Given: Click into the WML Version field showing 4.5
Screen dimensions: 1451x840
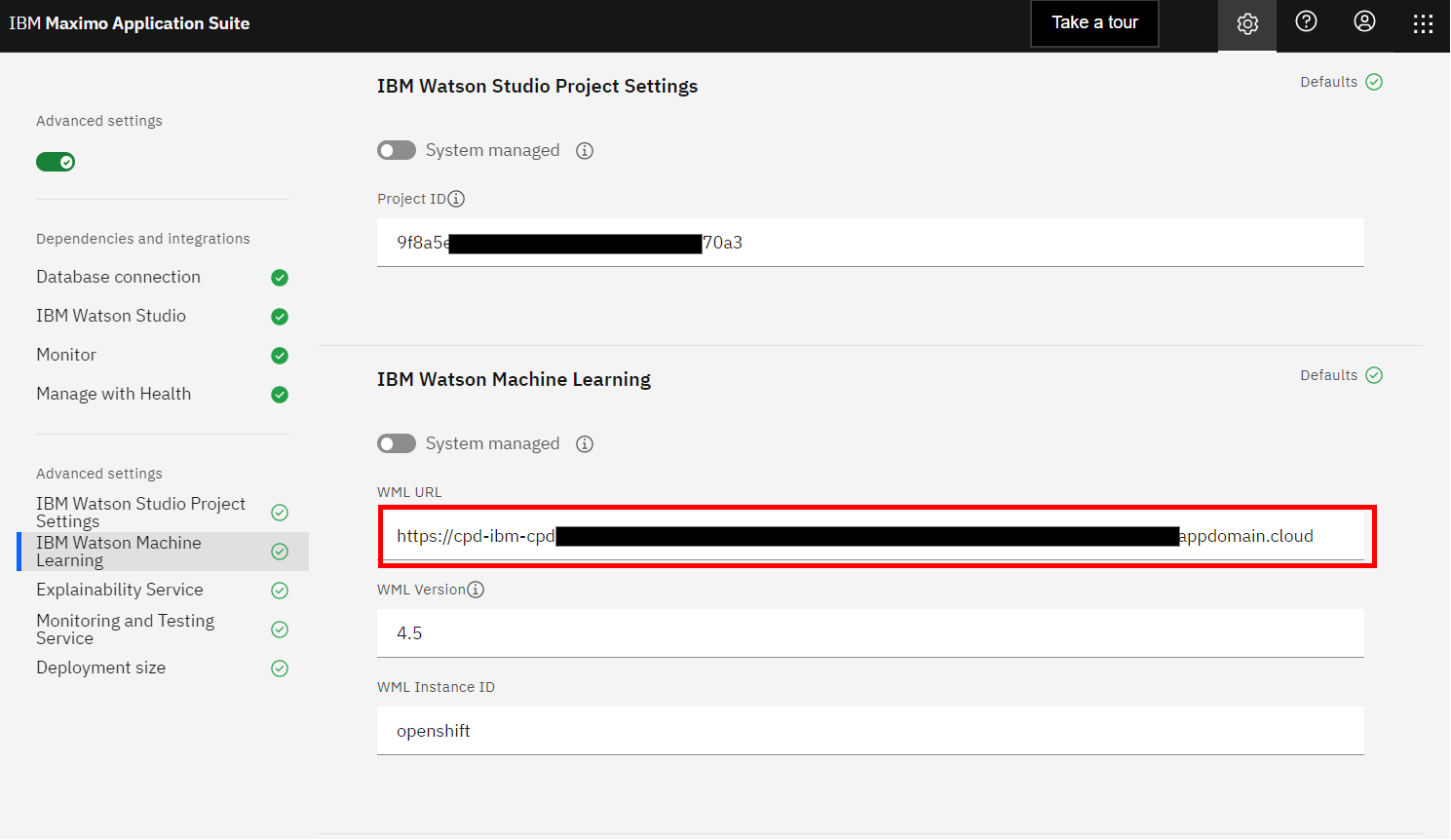Looking at the screenshot, I should coord(870,633).
